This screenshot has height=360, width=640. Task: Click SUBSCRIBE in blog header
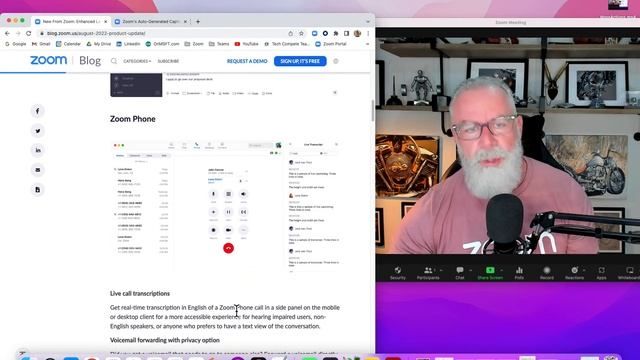(168, 61)
